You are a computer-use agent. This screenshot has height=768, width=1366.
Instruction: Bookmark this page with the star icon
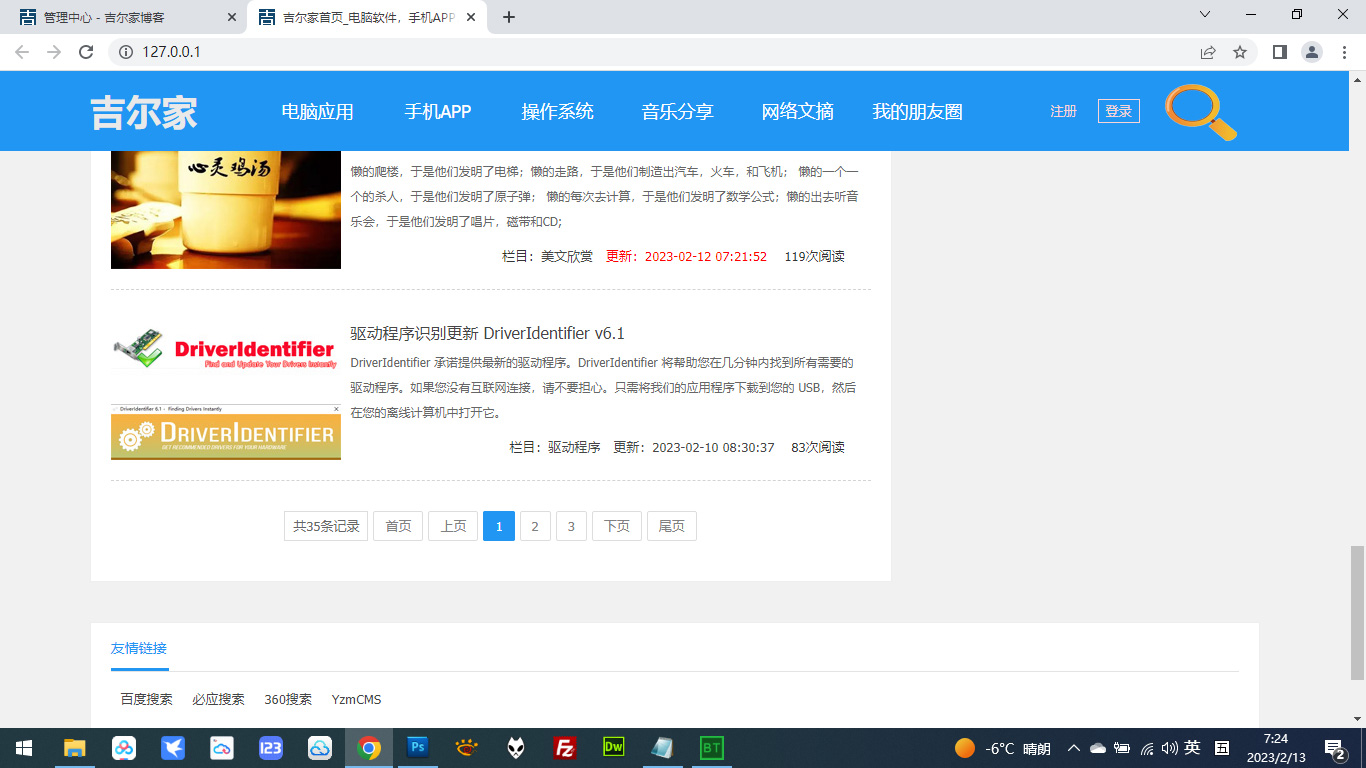[1240, 52]
